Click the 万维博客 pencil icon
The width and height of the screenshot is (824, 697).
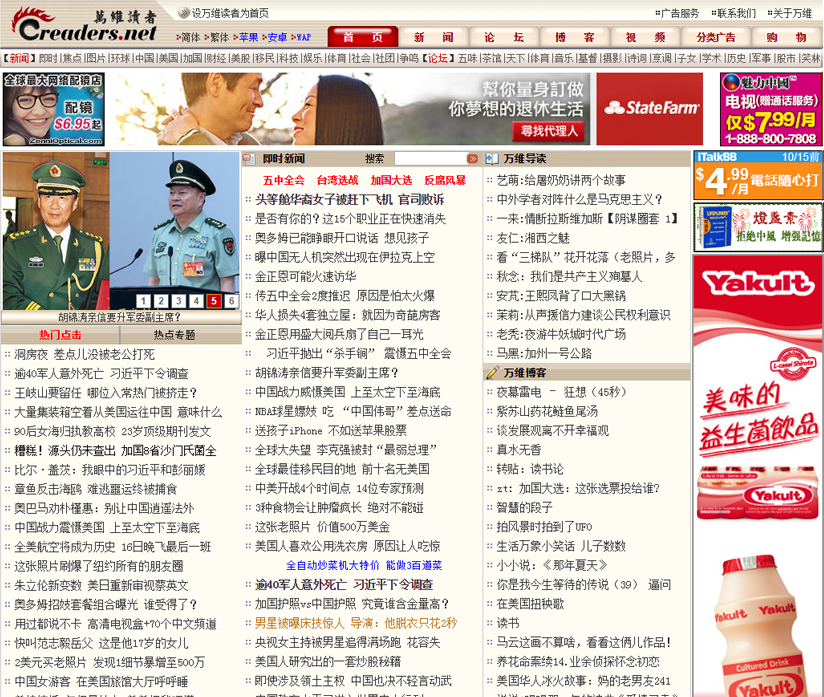coord(492,373)
